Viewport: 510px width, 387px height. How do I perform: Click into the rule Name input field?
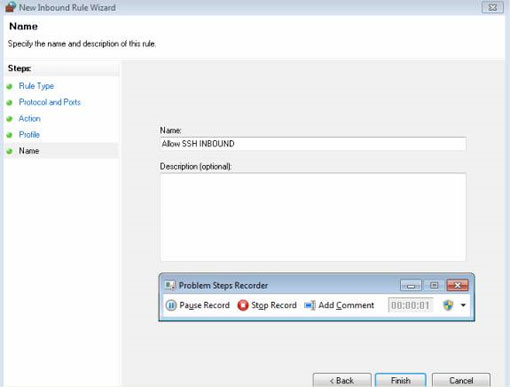coord(313,144)
